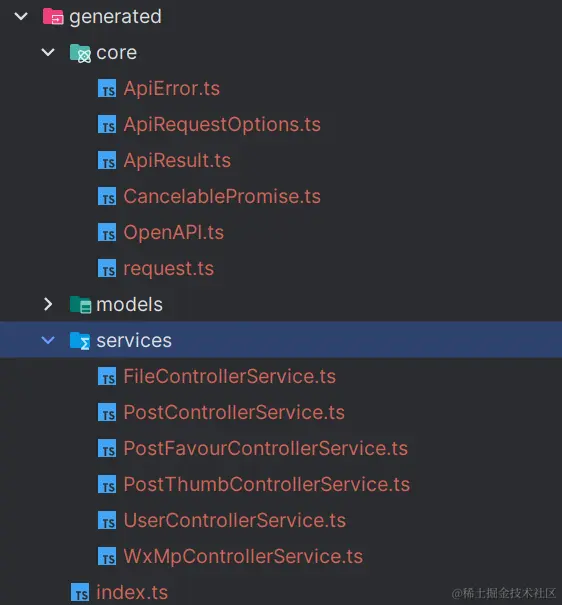This screenshot has width=562, height=605.
Task: Click the green models folder icon
Action: (x=80, y=305)
